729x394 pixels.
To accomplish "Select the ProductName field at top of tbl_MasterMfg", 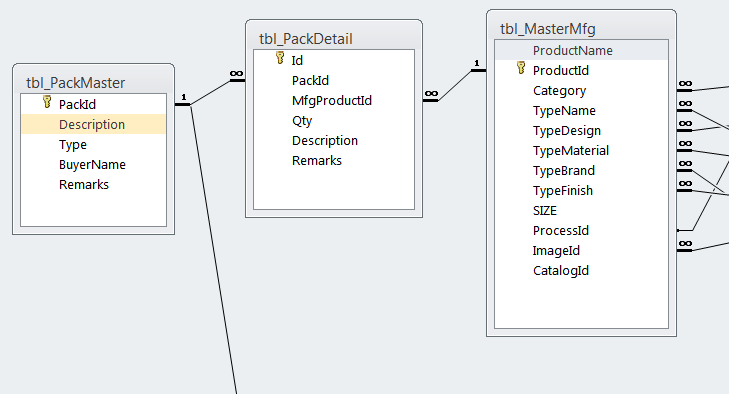I will (x=581, y=50).
